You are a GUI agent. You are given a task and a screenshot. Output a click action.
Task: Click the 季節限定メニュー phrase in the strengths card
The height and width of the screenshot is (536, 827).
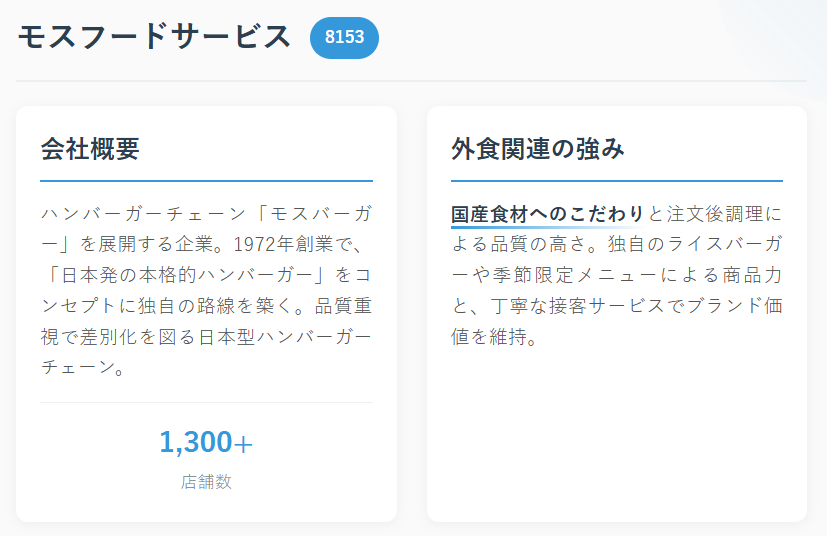point(557,274)
